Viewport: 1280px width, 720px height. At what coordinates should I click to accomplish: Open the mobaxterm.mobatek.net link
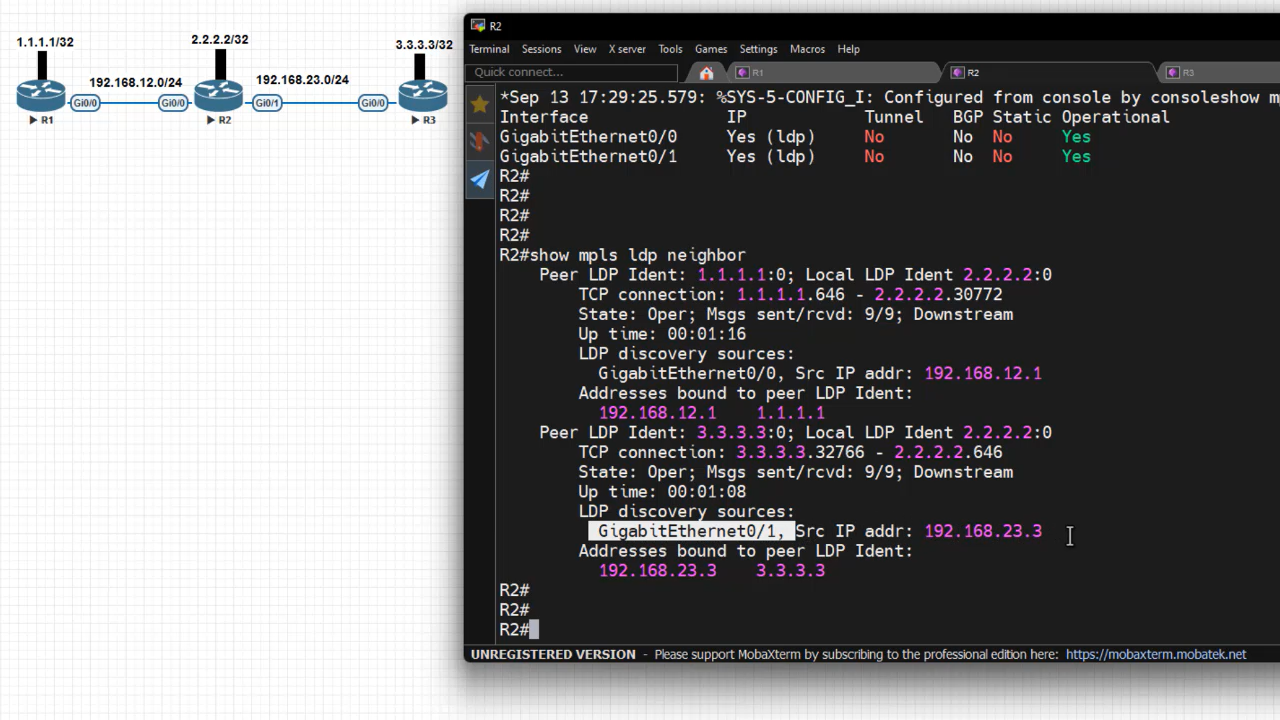(1155, 654)
